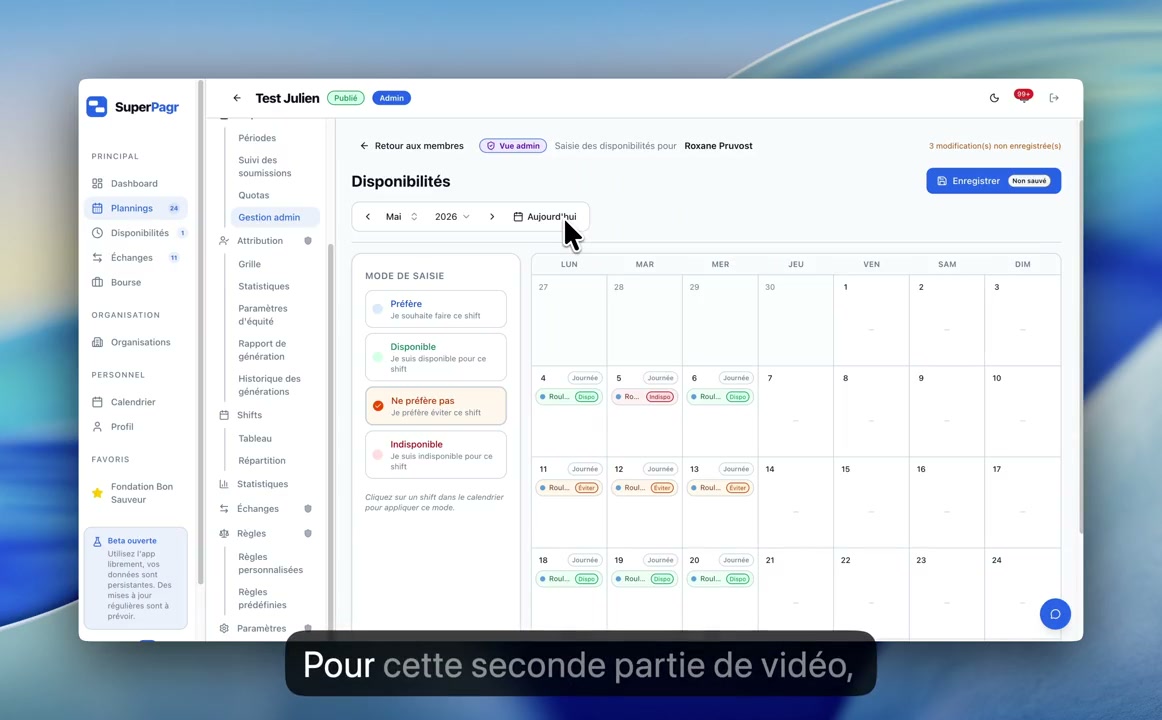Open Quotas in the submenu

(x=253, y=196)
